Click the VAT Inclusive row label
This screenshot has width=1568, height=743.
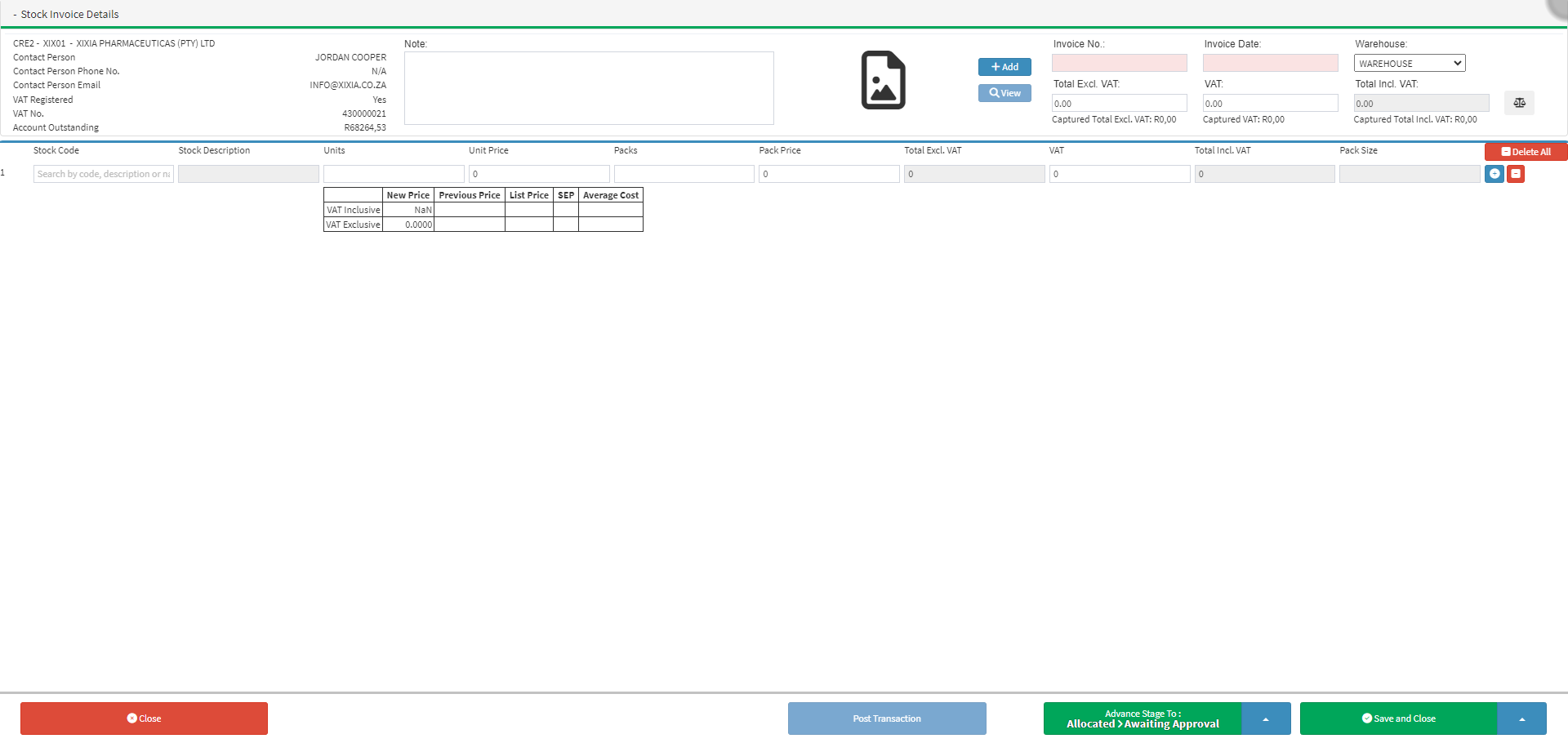354,210
